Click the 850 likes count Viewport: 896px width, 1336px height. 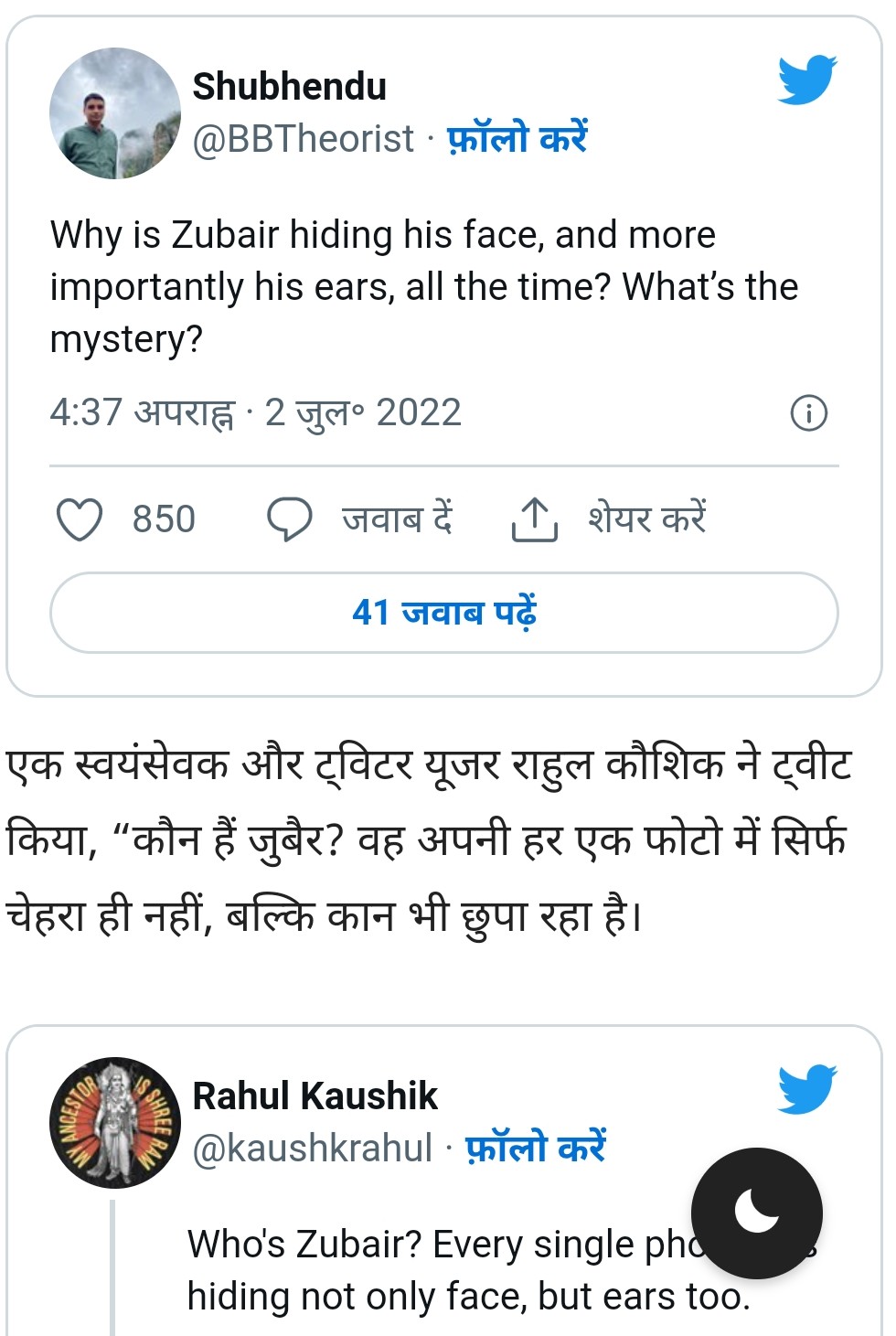coord(165,519)
